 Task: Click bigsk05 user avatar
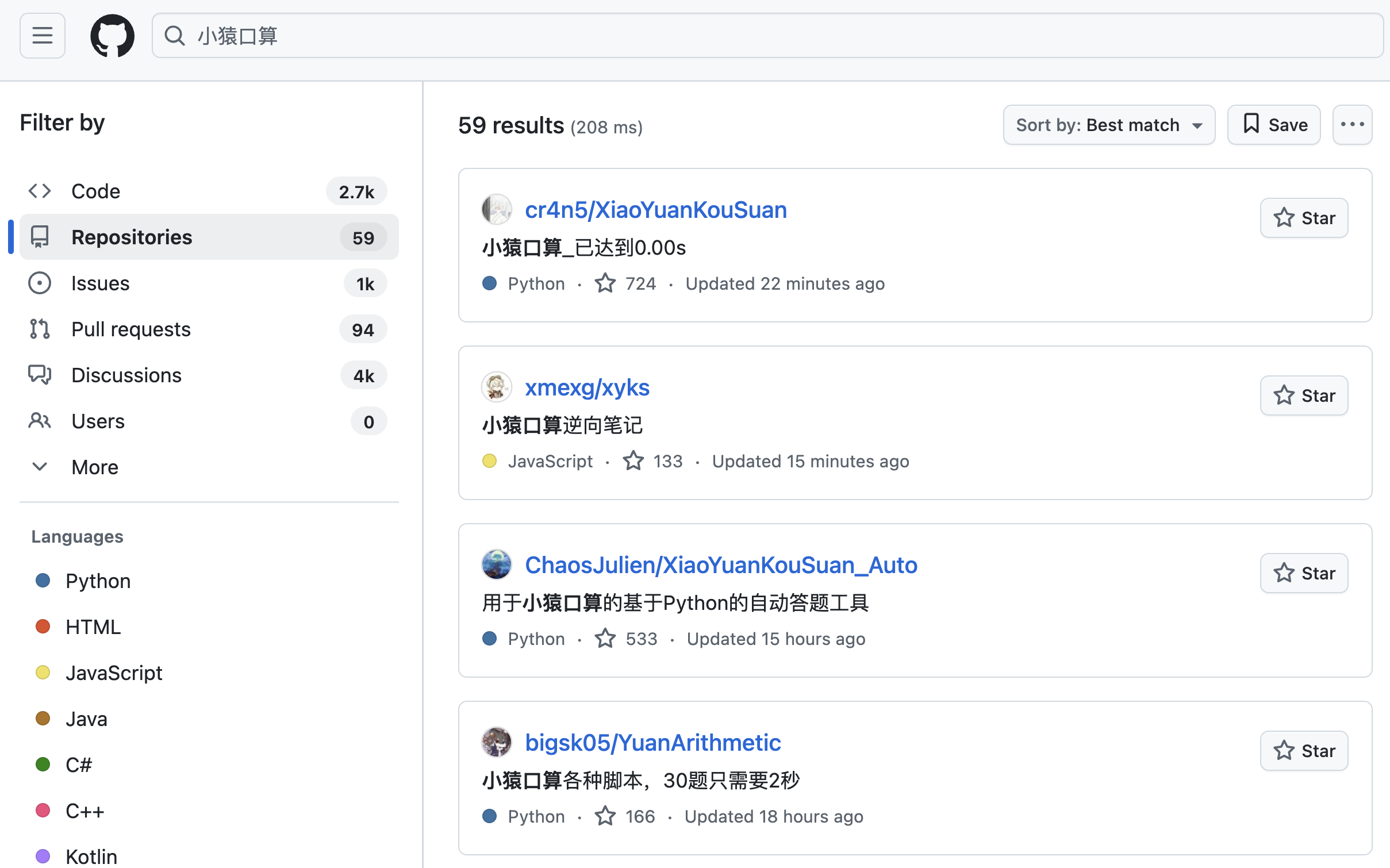[497, 742]
